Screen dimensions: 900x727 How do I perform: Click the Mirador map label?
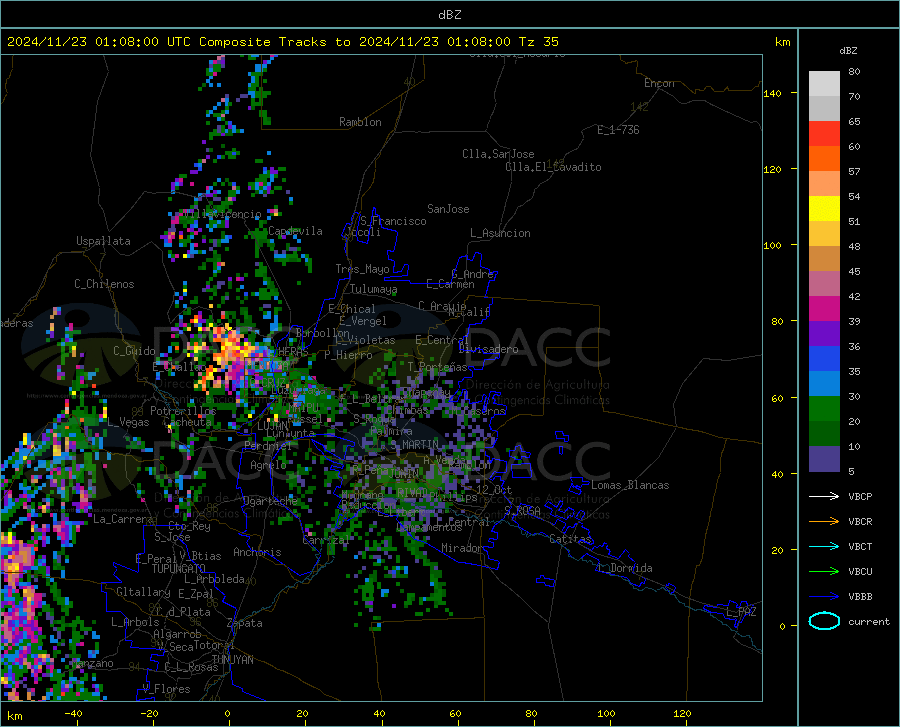[463, 548]
